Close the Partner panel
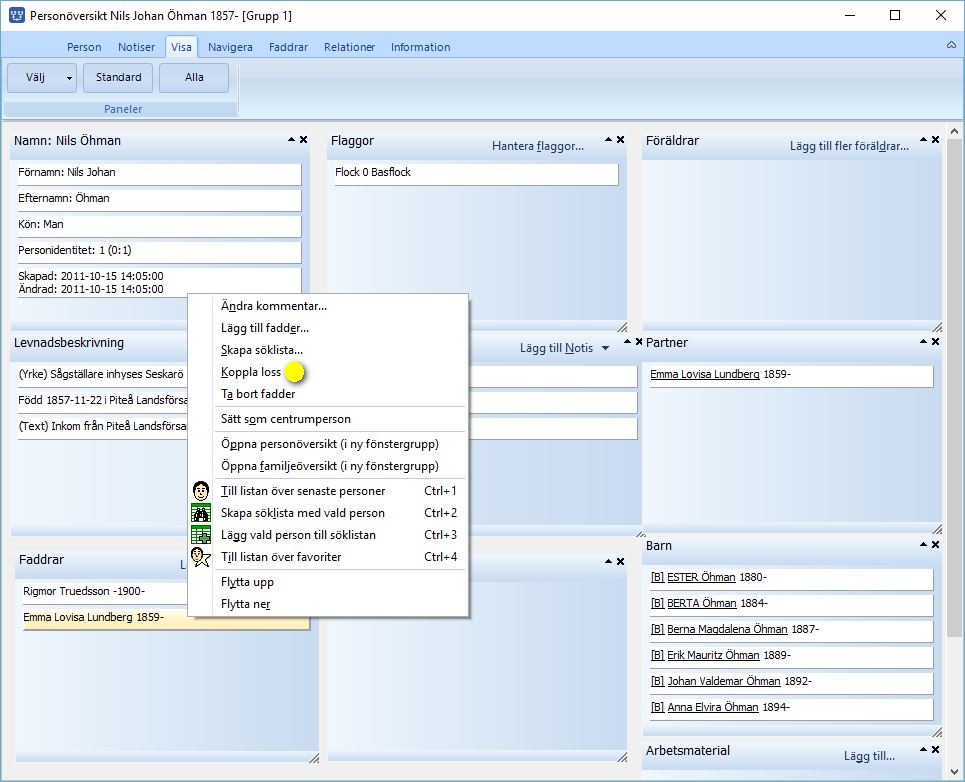This screenshot has height=782, width=965. [x=935, y=341]
